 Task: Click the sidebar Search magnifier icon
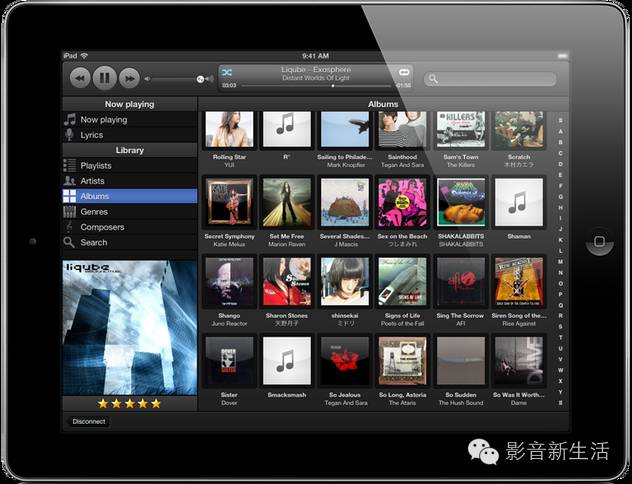[x=69, y=242]
